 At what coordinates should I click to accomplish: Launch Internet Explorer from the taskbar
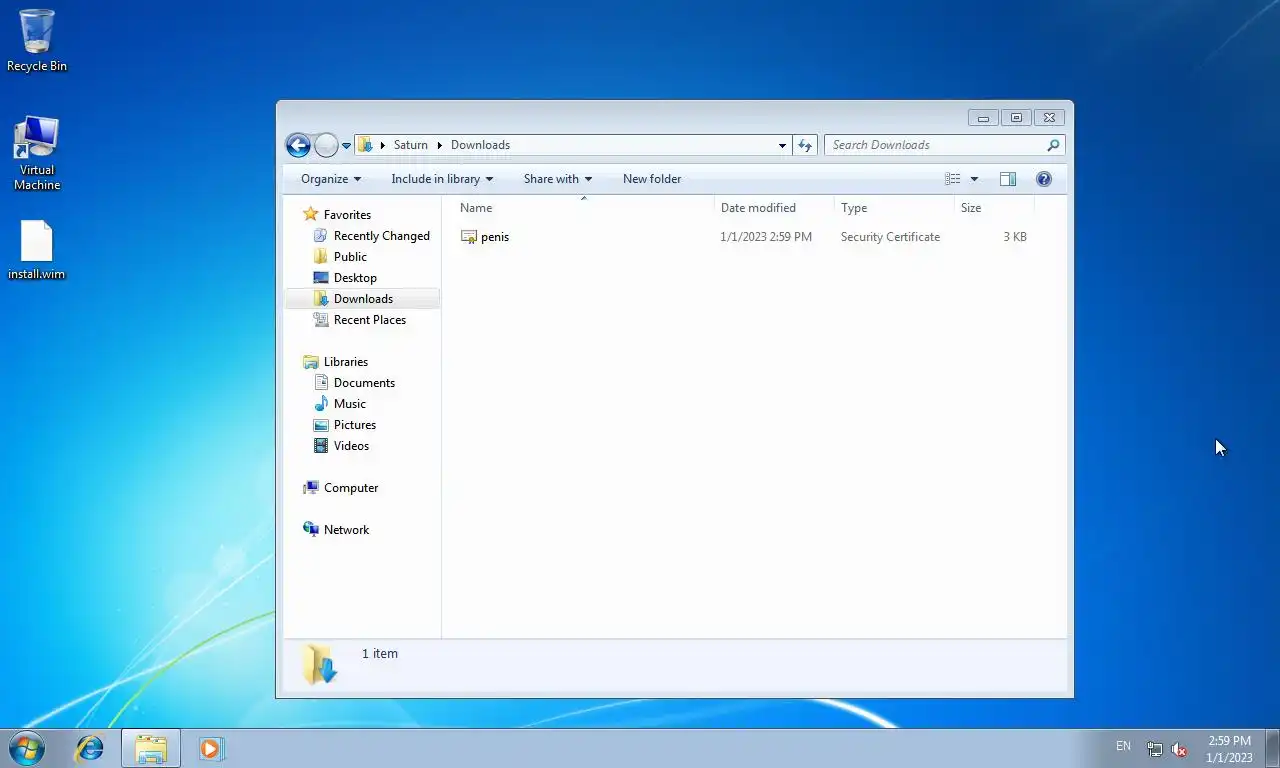tap(90, 748)
